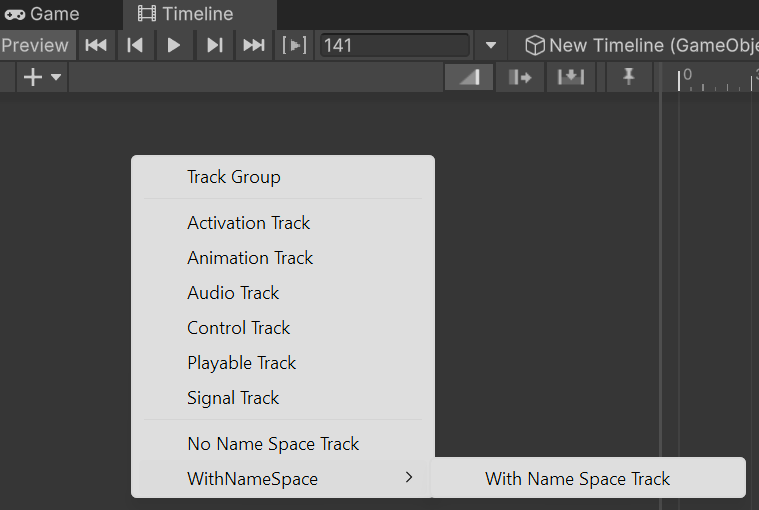Enable the Ripple edit mode icon
Image resolution: width=759 pixels, height=510 pixels.
pyautogui.click(x=520, y=77)
